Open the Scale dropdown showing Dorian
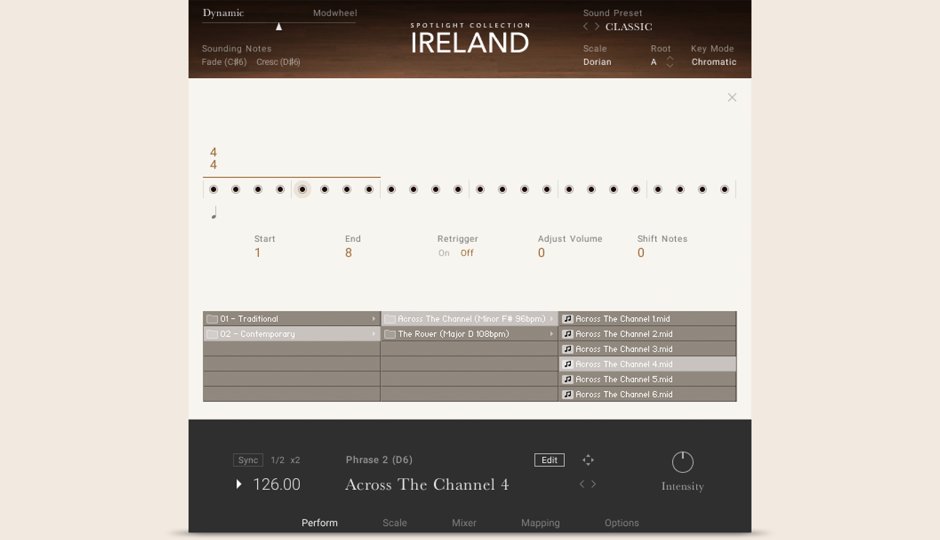 click(597, 62)
